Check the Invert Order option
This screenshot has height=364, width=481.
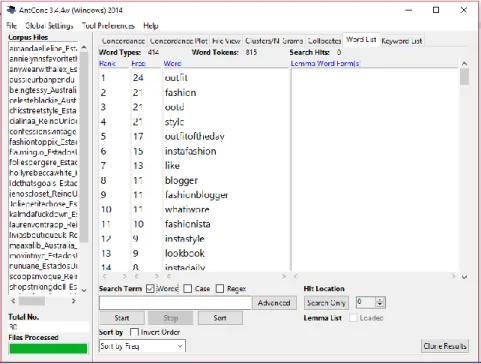tap(134, 332)
